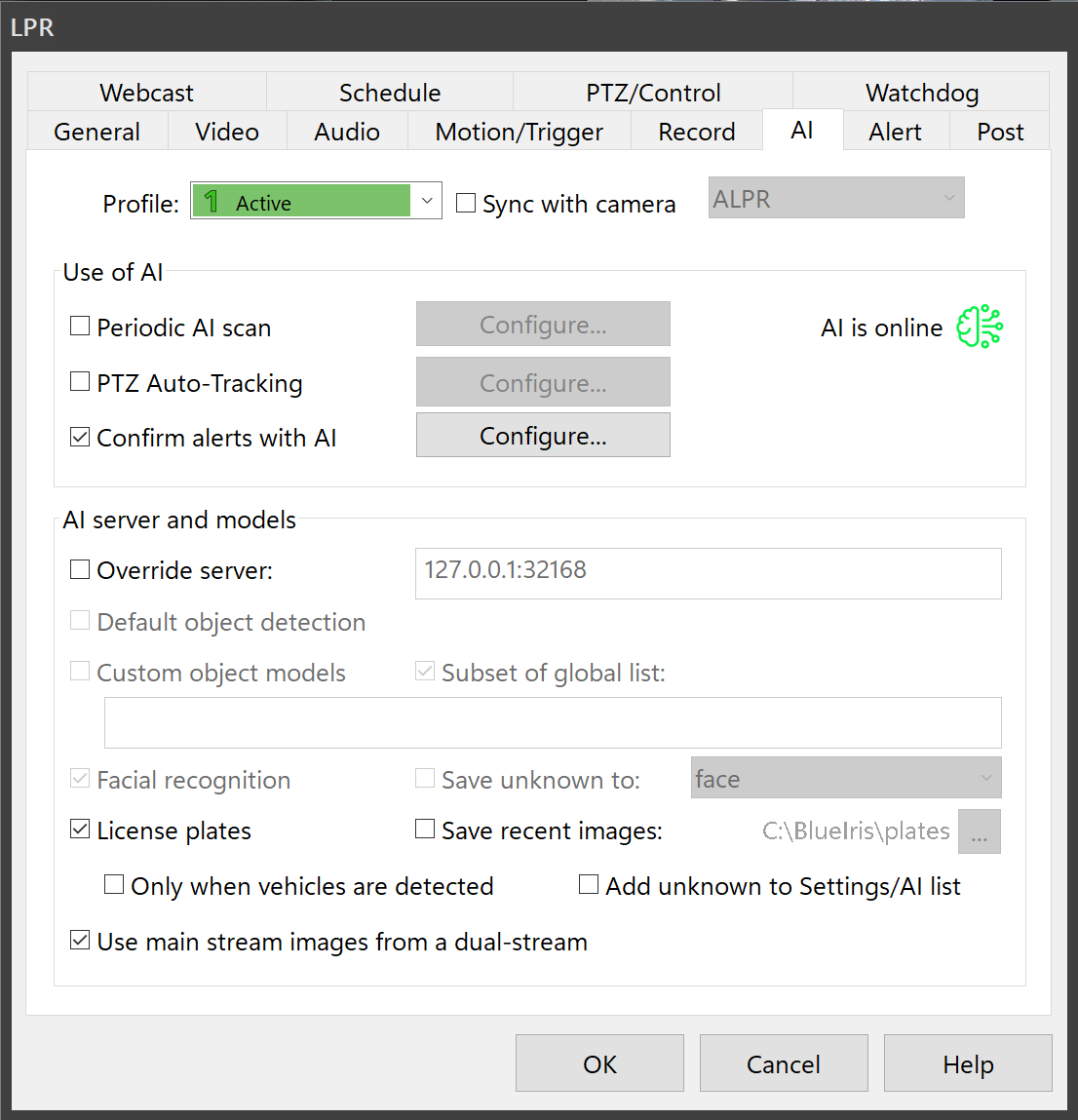Screen dimensions: 1078x1120
Task: Enable Periodic AI scan checkbox
Action: pos(80,327)
